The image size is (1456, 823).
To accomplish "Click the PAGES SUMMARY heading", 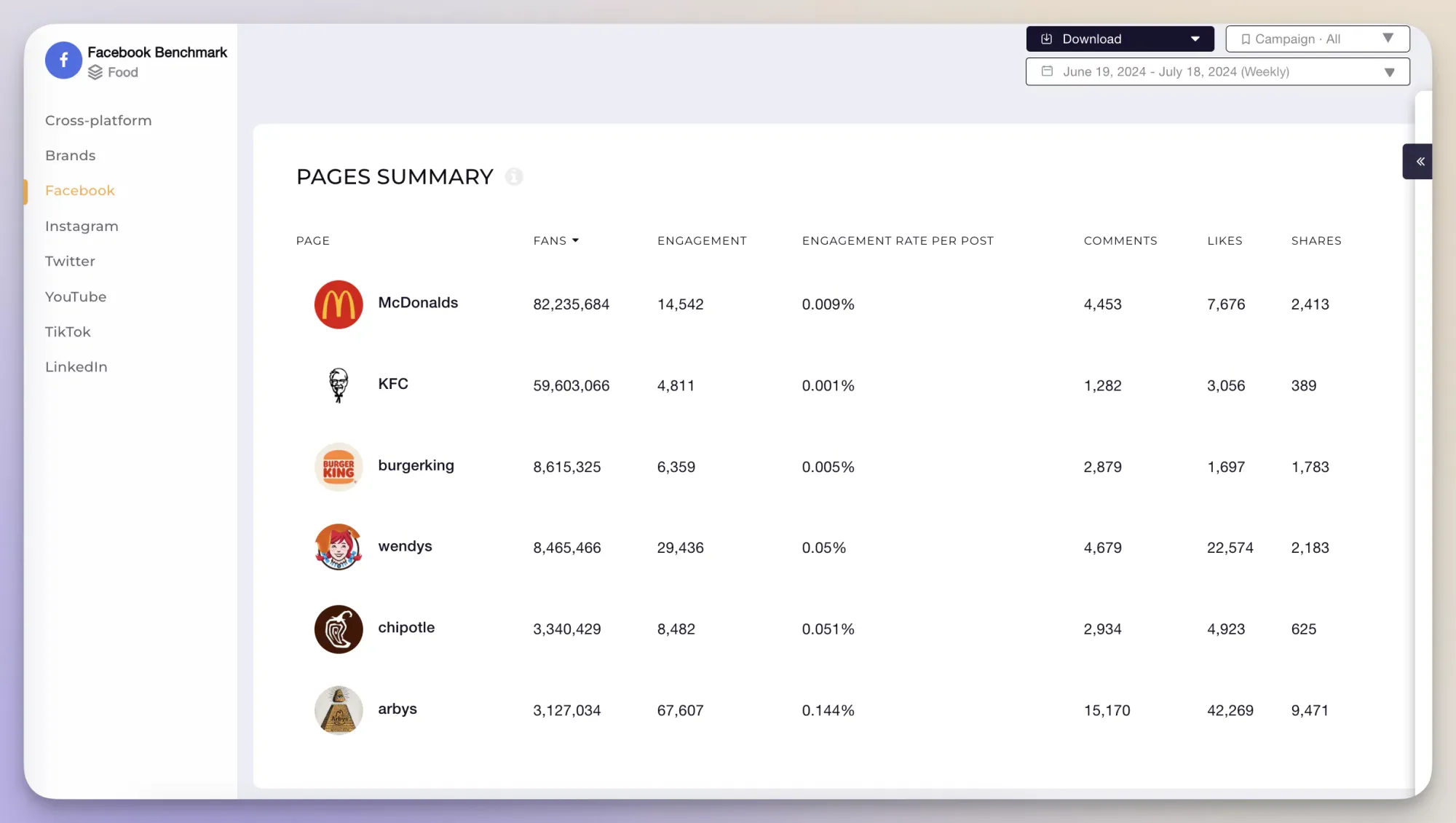I will 395,177.
